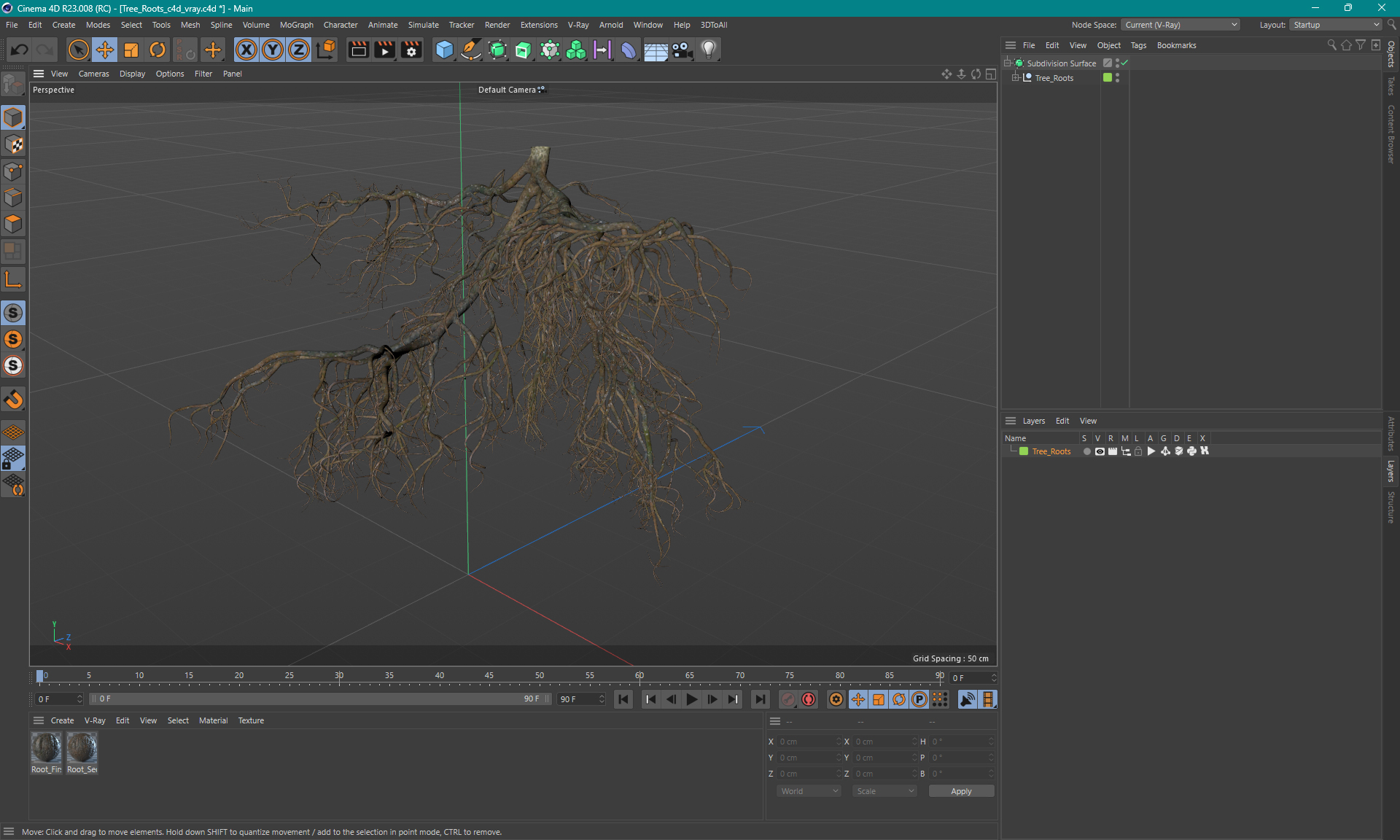Open the Volume Builder icon
This screenshot has width=1400, height=840.
(x=576, y=50)
